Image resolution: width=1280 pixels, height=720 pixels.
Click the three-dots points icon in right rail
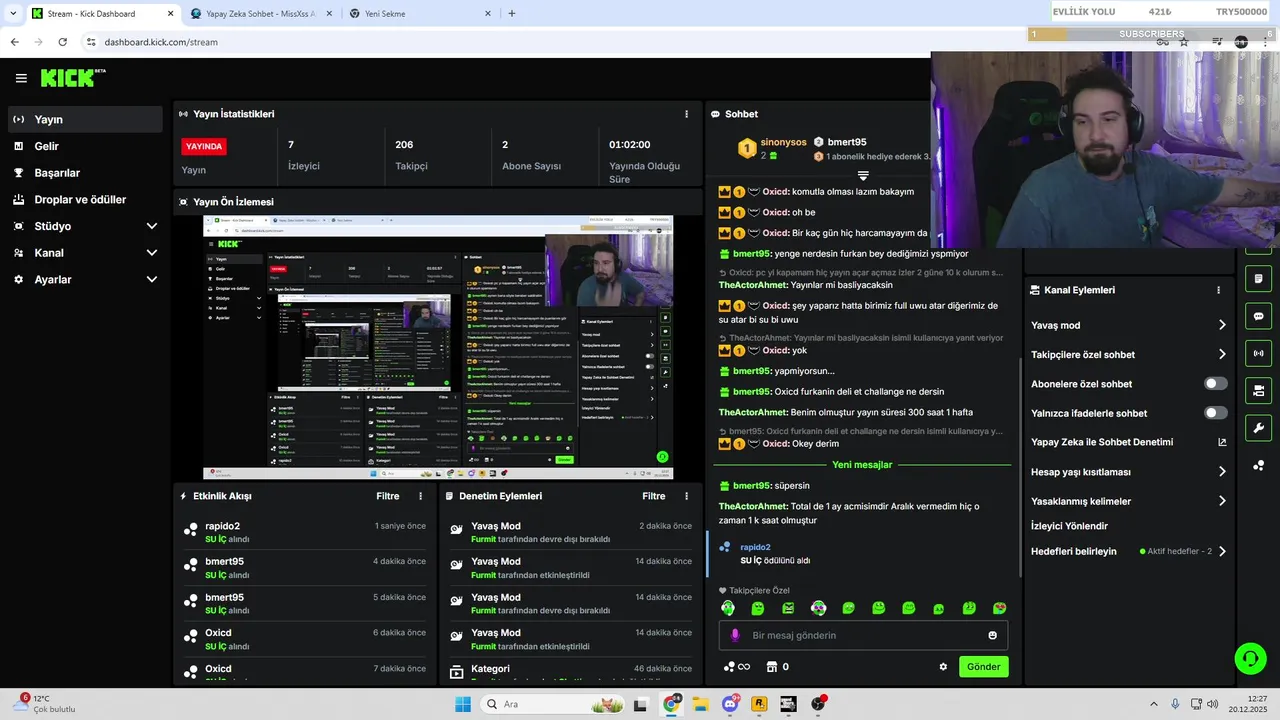(1258, 466)
